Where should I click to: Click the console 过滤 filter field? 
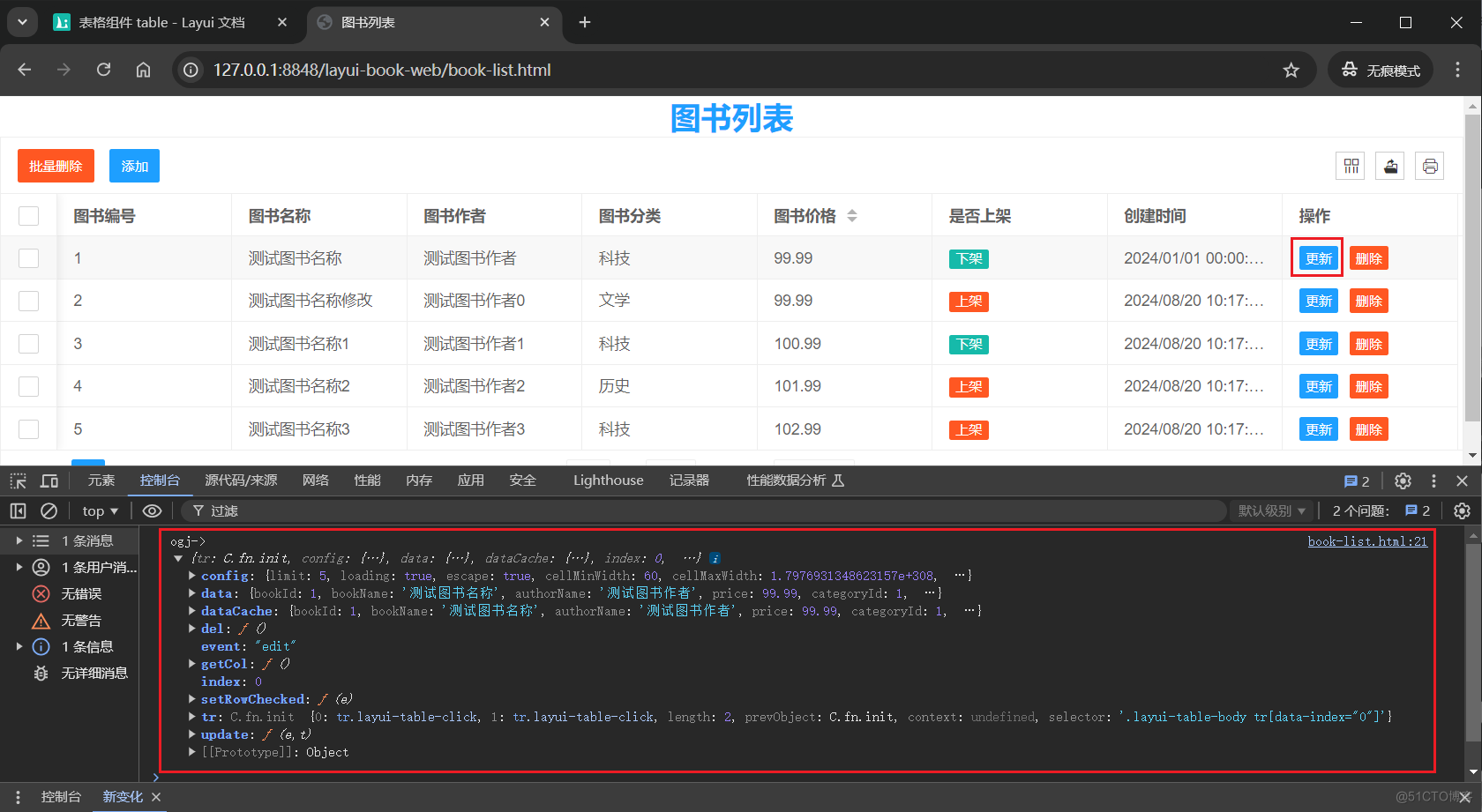[704, 510]
